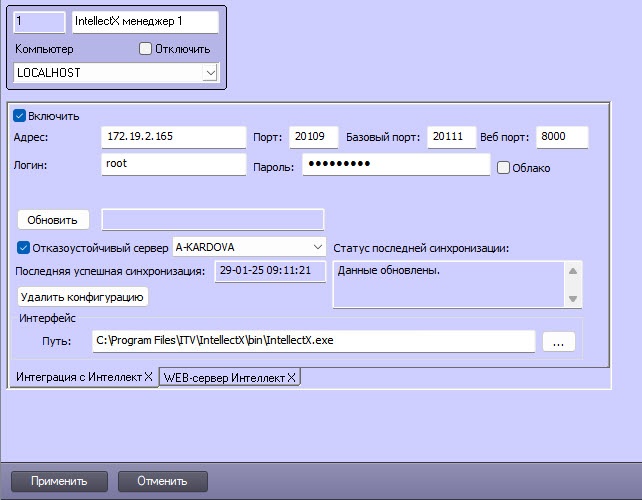642x500 pixels.
Task: Uncheck the Включить checkbox
Action: 19,116
